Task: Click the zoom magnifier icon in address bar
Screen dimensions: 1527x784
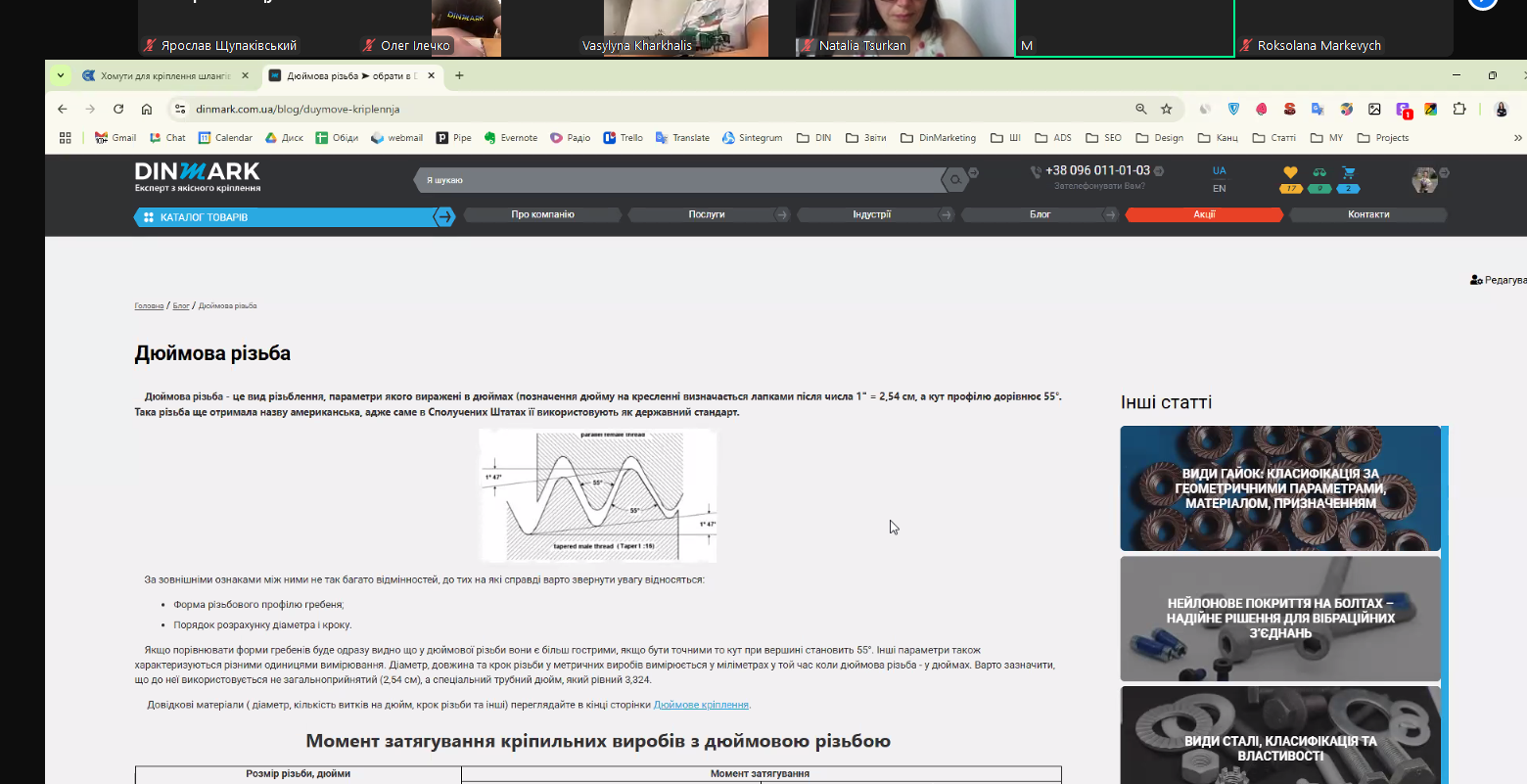Action: [x=1140, y=109]
